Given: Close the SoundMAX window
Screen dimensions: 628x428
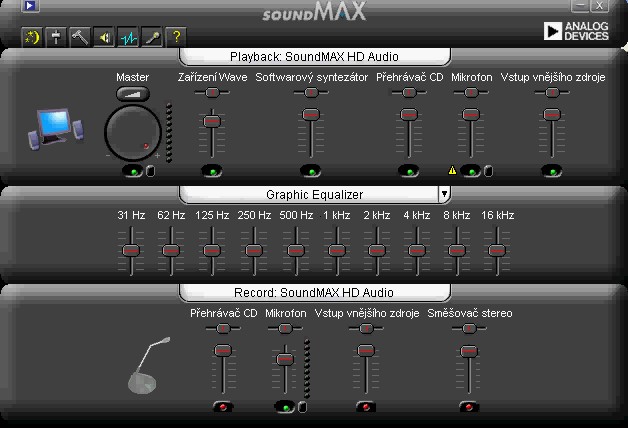Looking at the screenshot, I should tap(599, 5).
